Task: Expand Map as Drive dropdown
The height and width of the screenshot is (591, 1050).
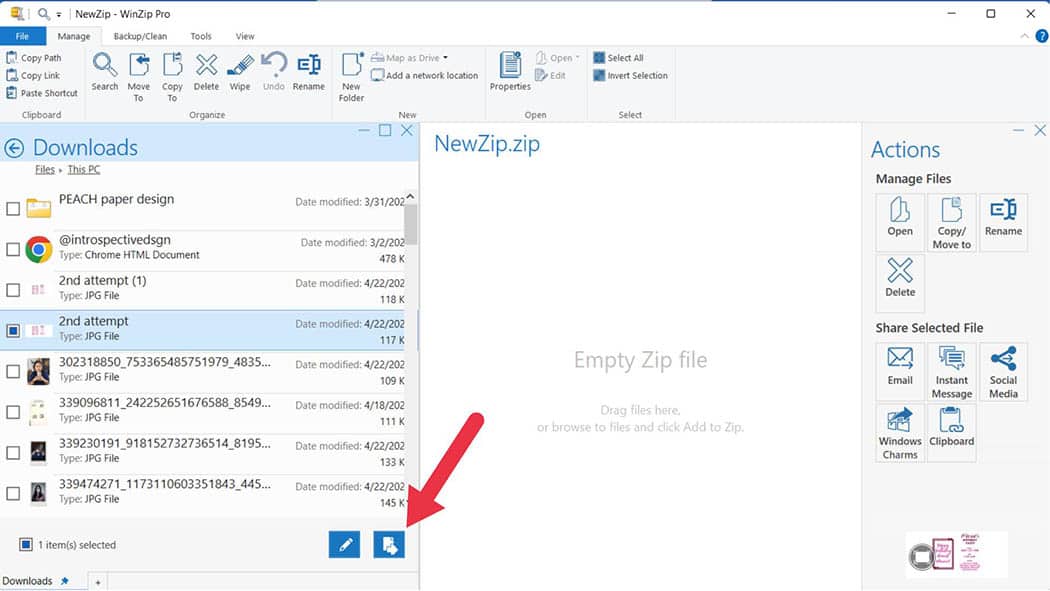Action: coord(445,58)
